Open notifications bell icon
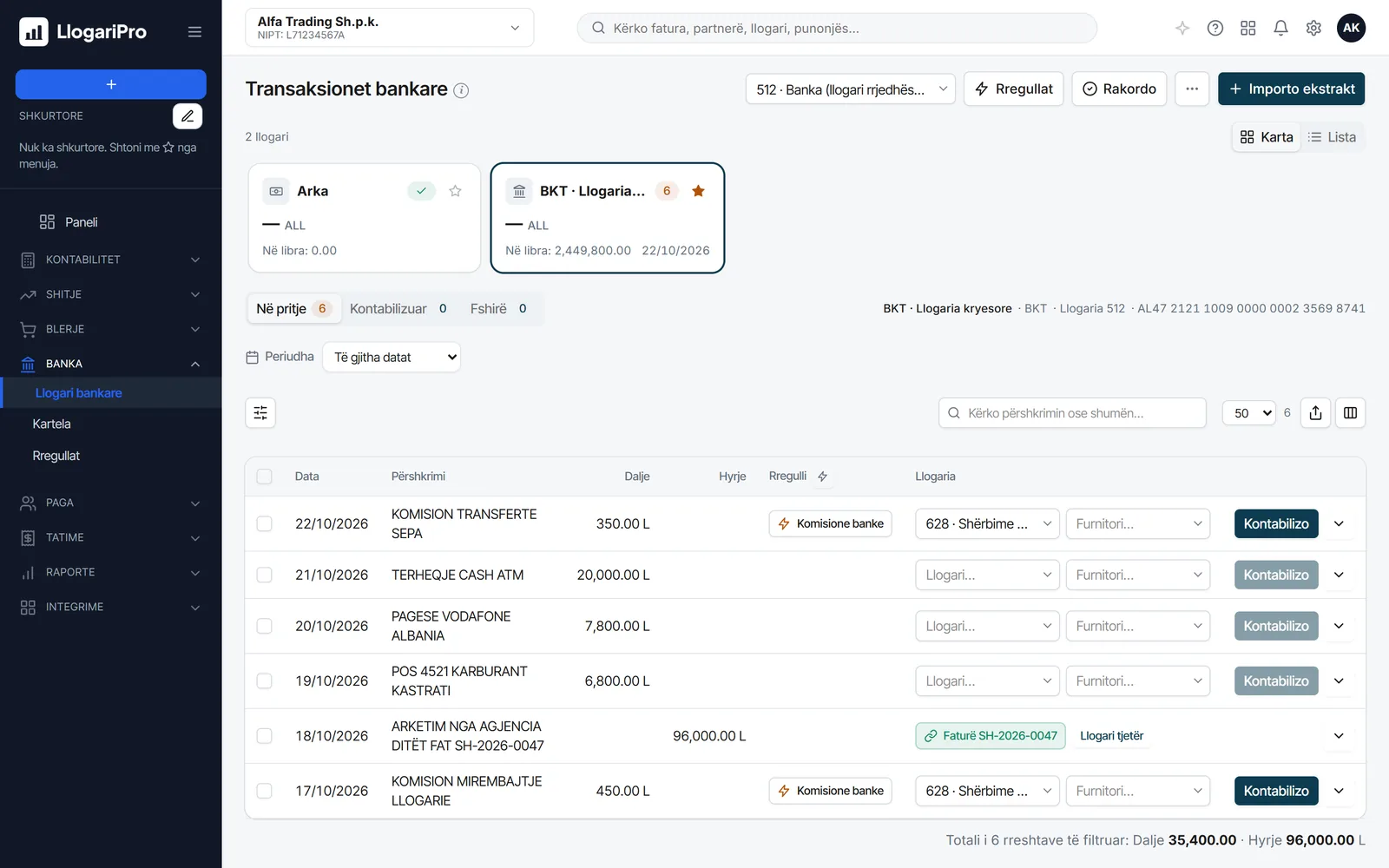Image resolution: width=1389 pixels, height=868 pixels. point(1280,28)
